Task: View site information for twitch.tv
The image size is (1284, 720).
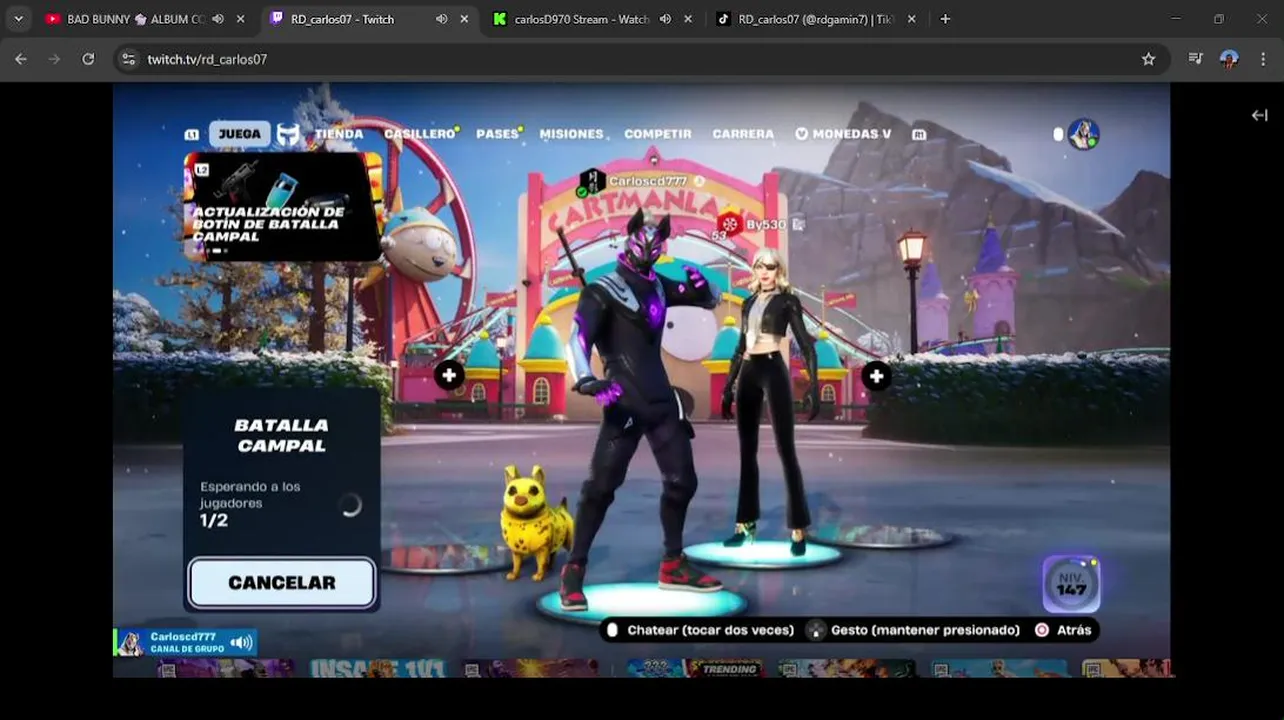Action: tap(128, 59)
